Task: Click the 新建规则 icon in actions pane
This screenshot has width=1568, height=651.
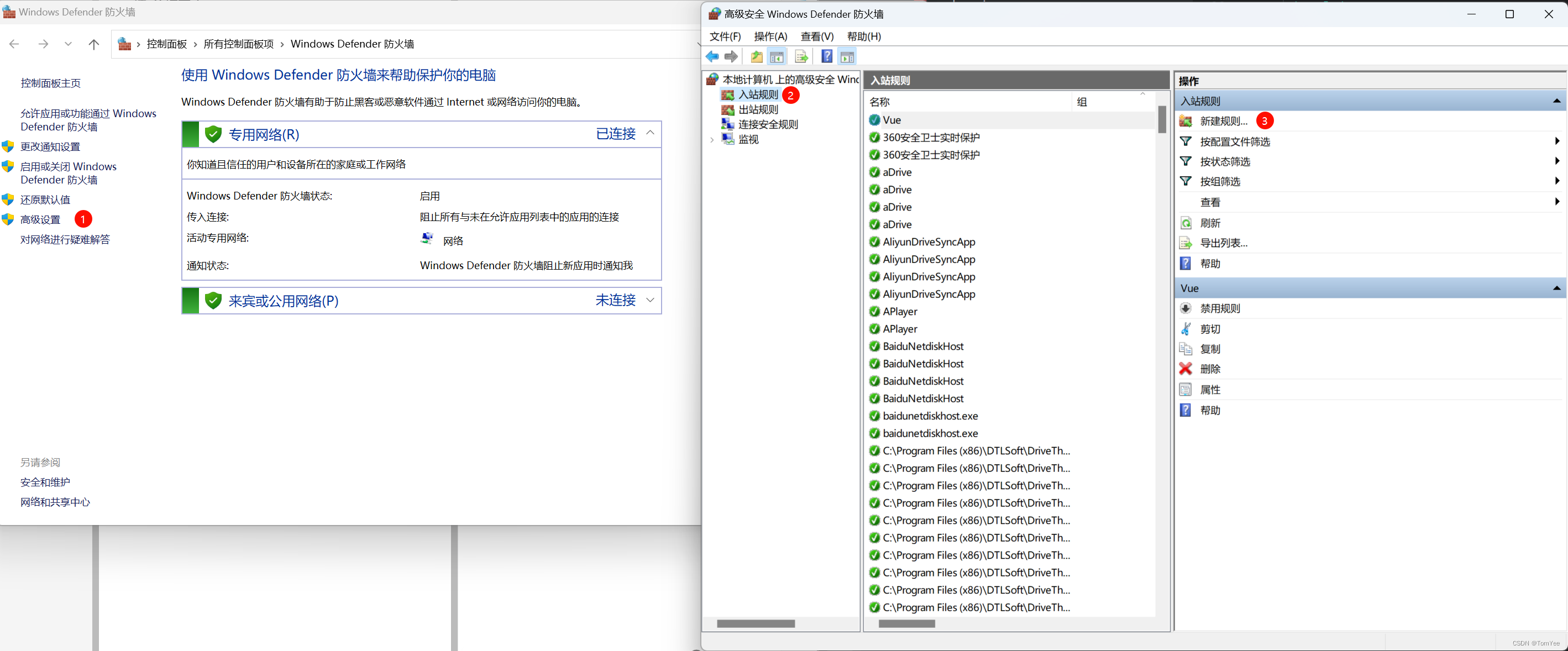Action: pos(1186,121)
